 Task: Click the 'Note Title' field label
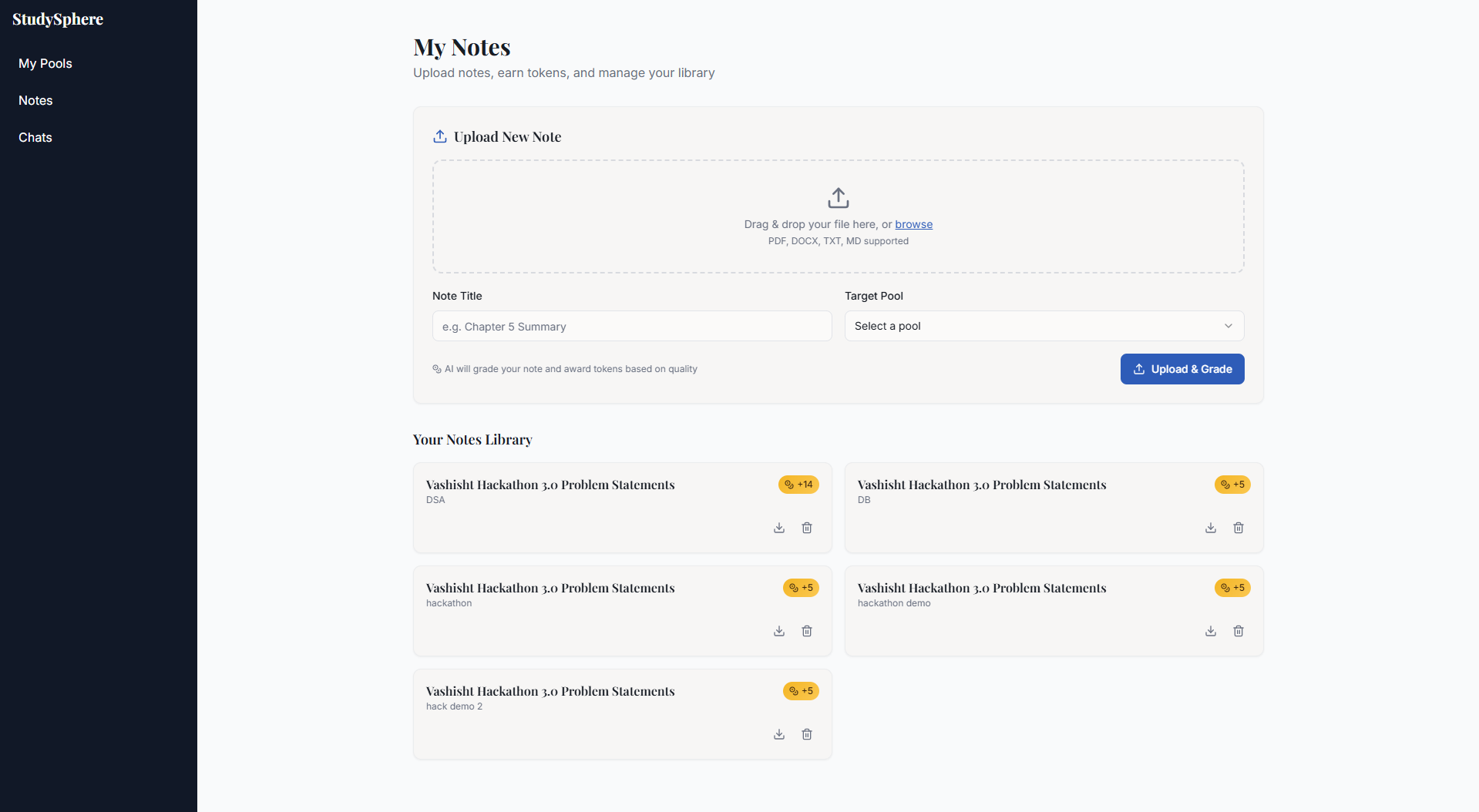457,296
